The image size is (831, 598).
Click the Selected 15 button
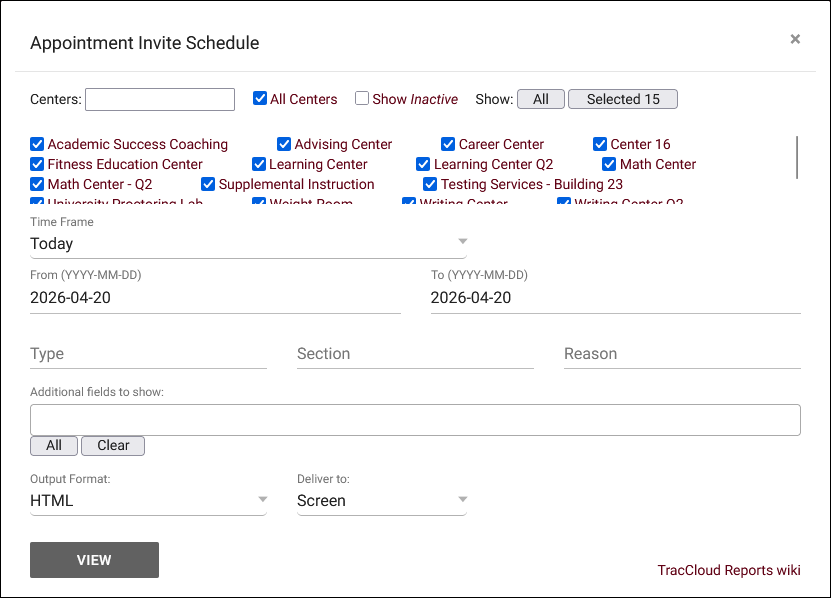622,99
